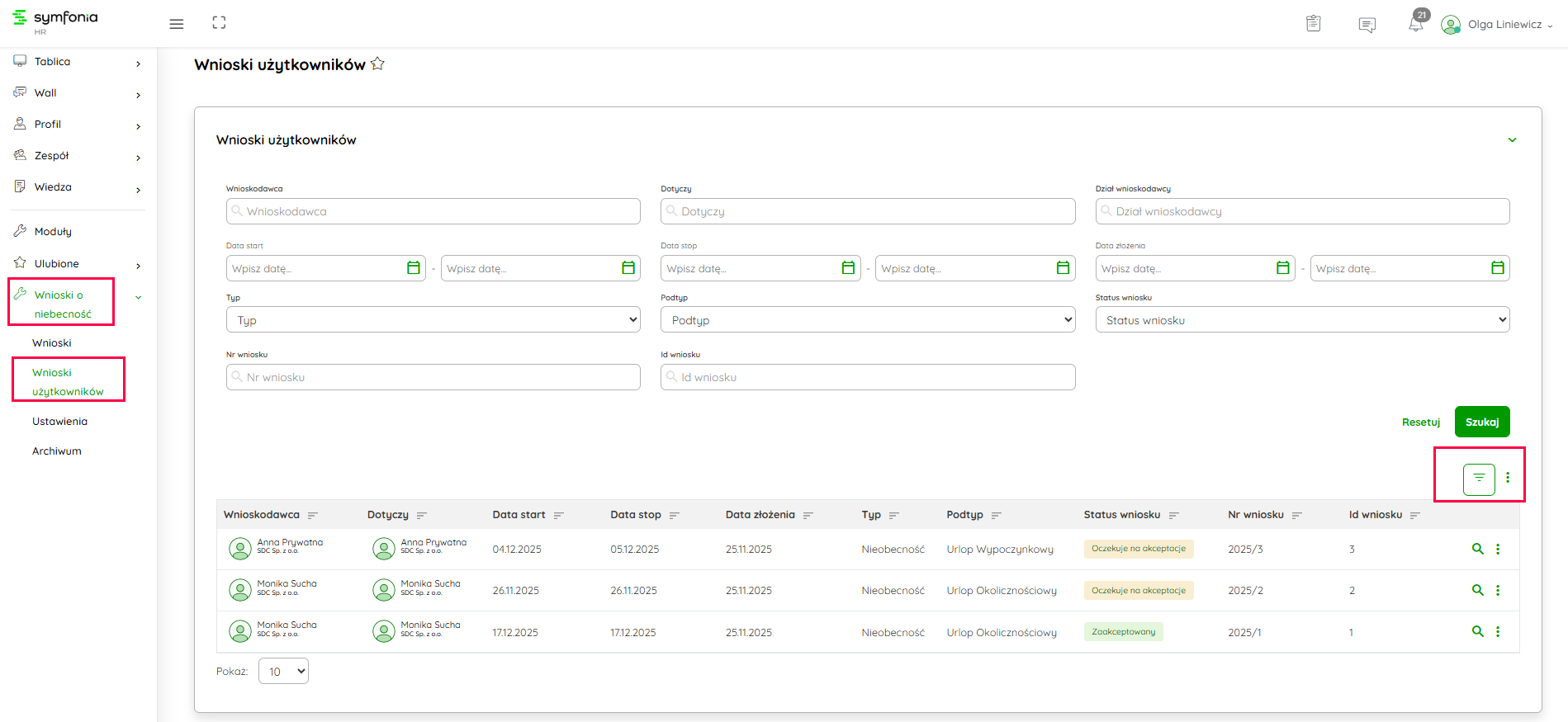1568x722 pixels.
Task: Collapse the Wnioski użytkowników panel
Action: point(1512,140)
